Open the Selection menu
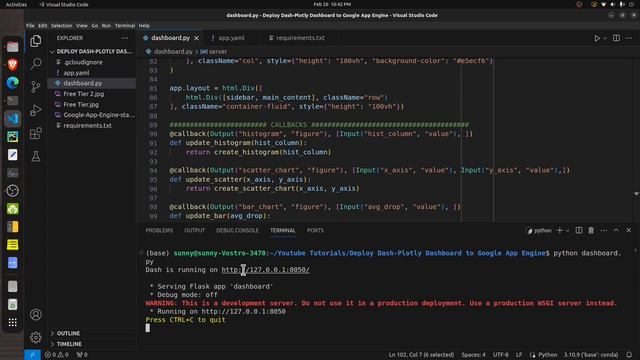640x360 pixels. (x=62, y=25)
